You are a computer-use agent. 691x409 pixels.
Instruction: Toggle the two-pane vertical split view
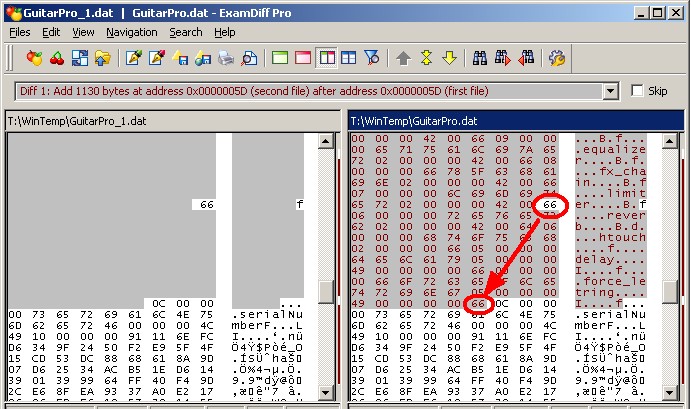click(327, 58)
